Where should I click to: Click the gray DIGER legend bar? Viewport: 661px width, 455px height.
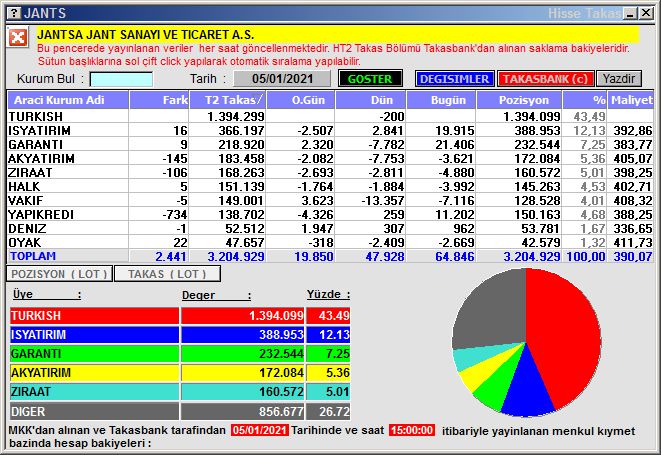pyautogui.click(x=94, y=411)
